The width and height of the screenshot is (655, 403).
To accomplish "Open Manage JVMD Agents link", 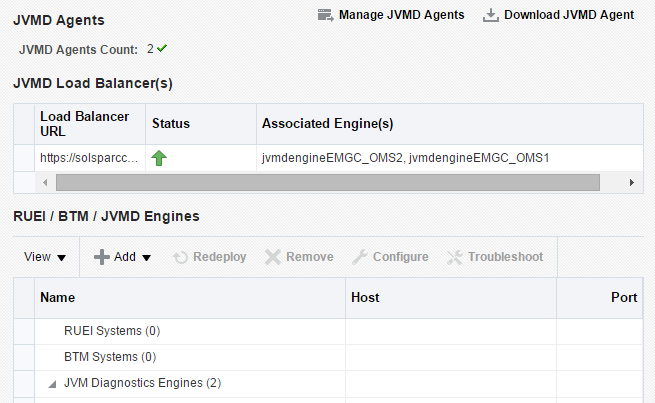I will coord(401,15).
